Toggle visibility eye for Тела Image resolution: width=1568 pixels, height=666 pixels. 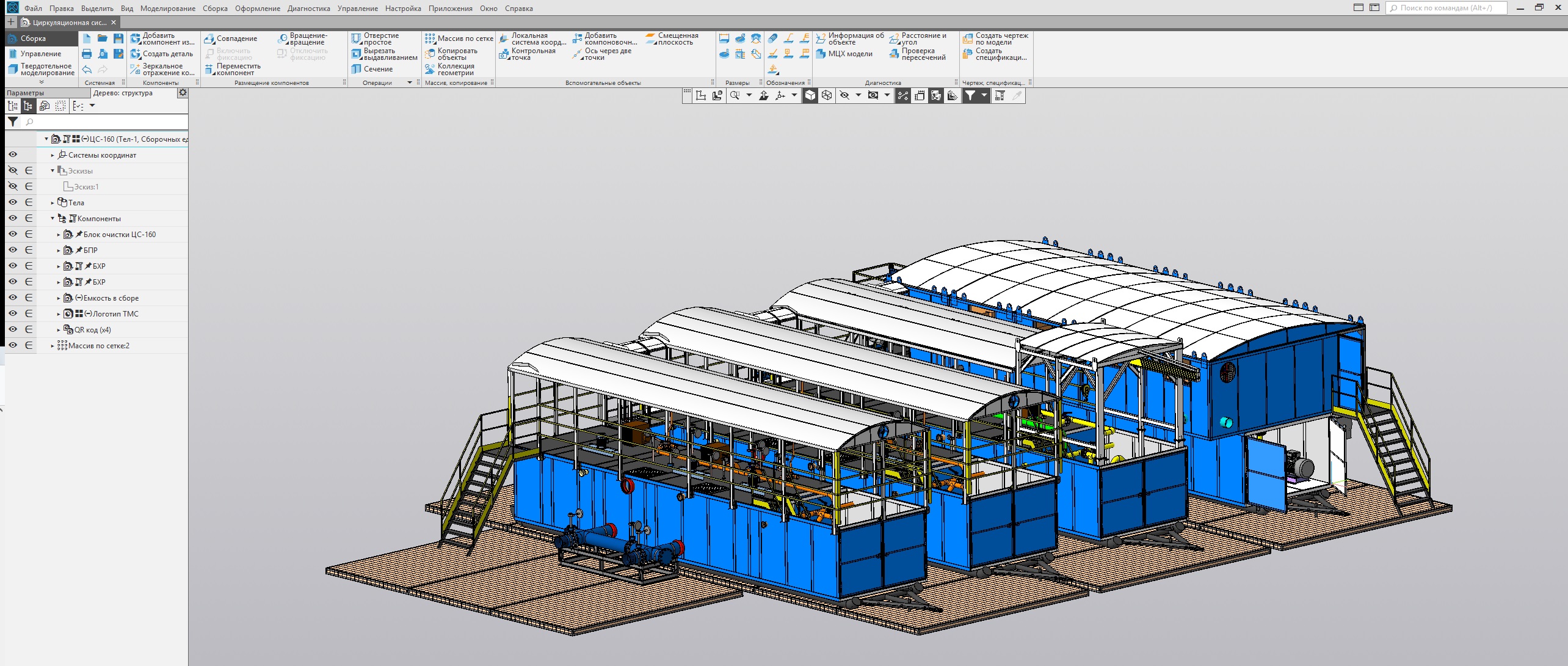tap(13, 202)
